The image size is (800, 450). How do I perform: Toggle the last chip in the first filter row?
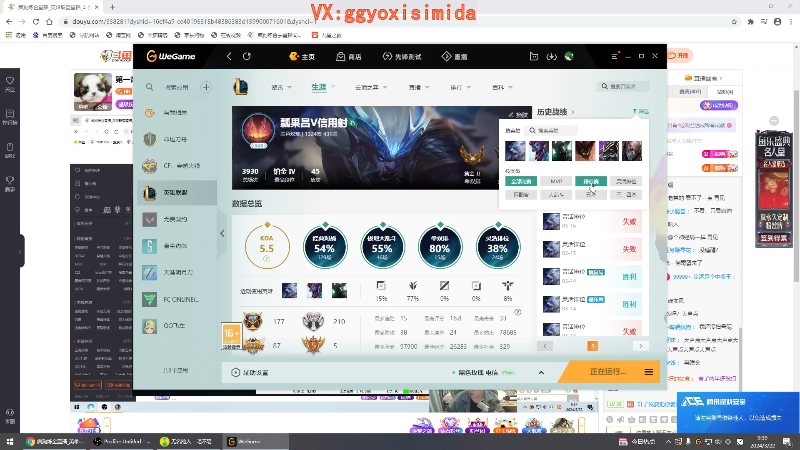[626, 181]
